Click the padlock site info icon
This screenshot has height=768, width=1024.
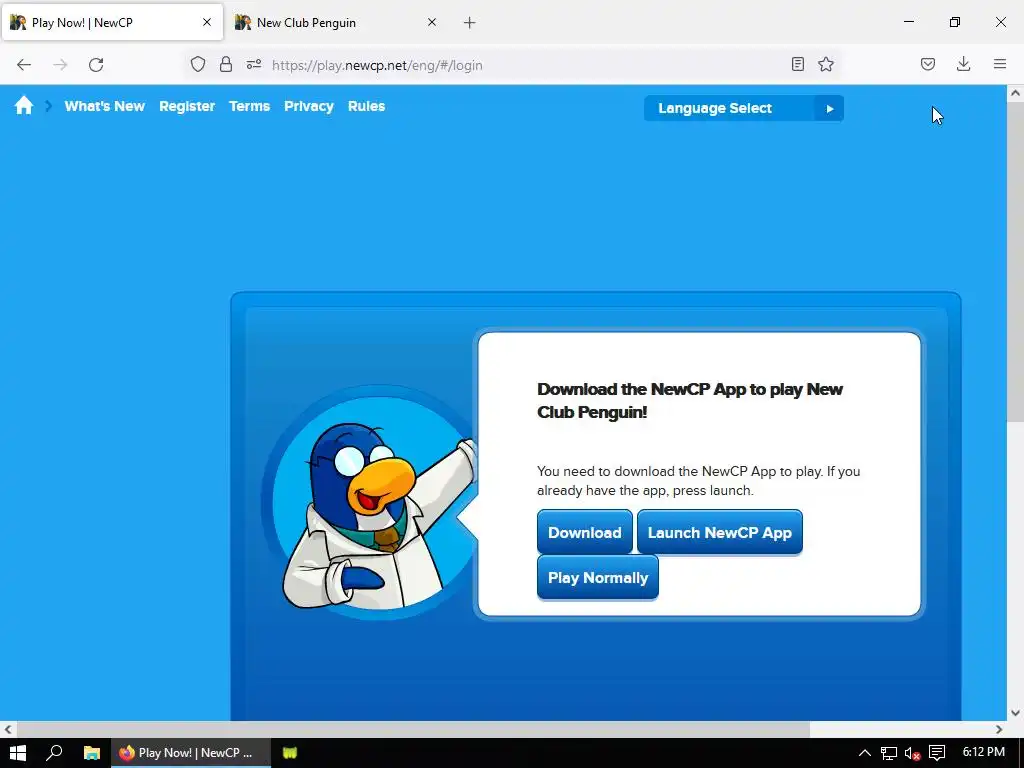(226, 64)
